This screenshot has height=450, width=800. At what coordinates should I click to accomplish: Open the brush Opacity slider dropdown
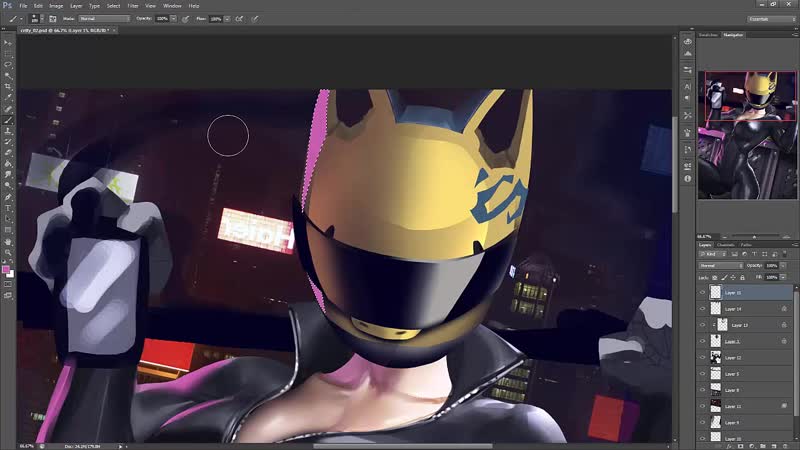pos(173,19)
